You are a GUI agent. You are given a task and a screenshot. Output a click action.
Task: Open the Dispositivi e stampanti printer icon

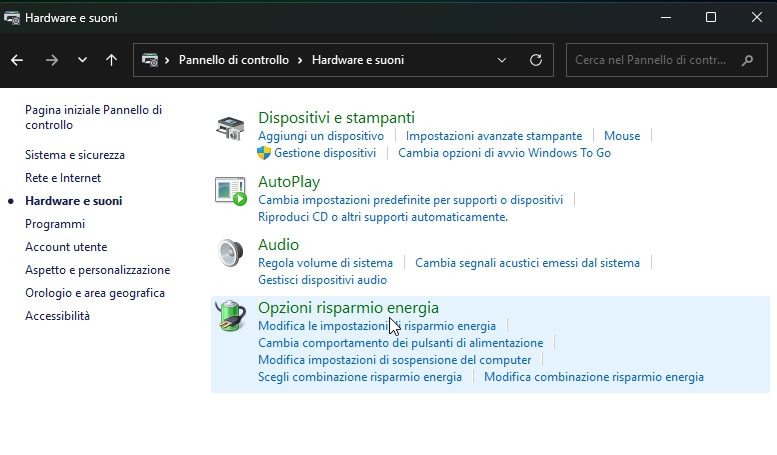pyautogui.click(x=230, y=128)
